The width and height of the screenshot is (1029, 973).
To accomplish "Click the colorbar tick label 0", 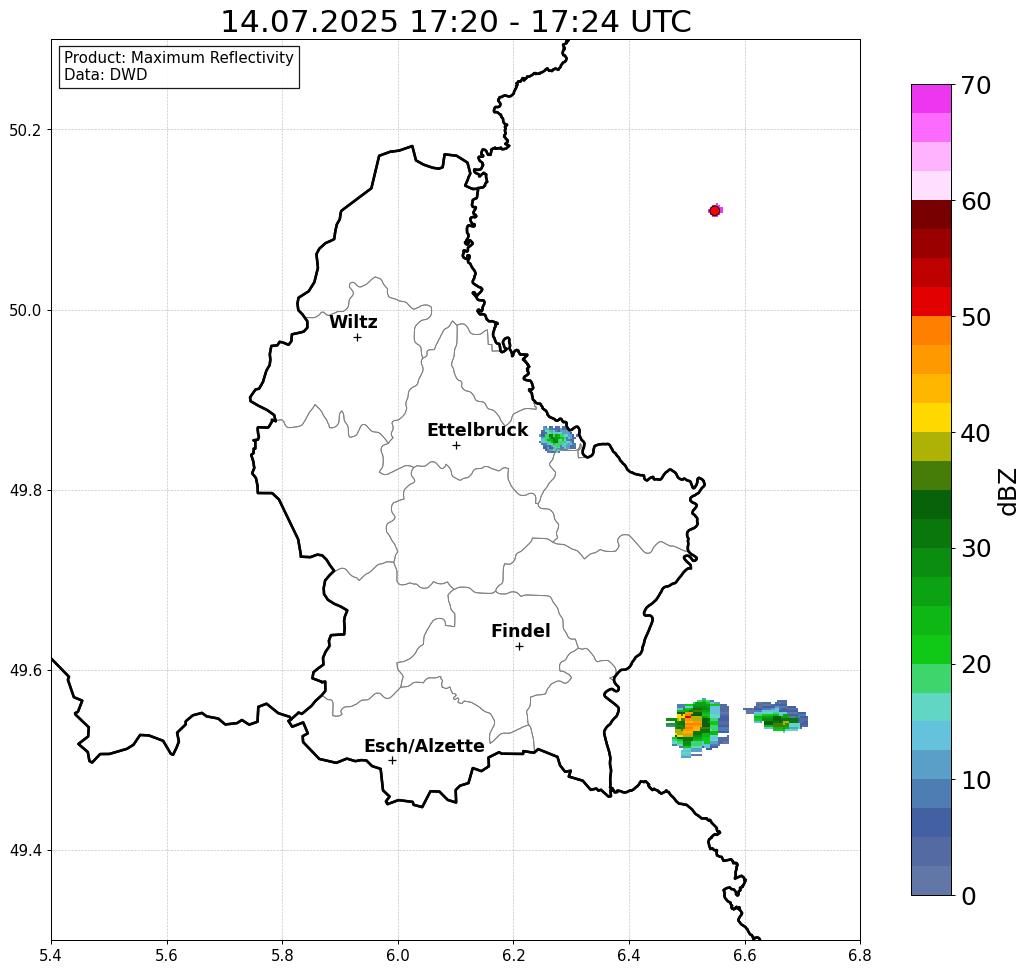I will point(969,896).
